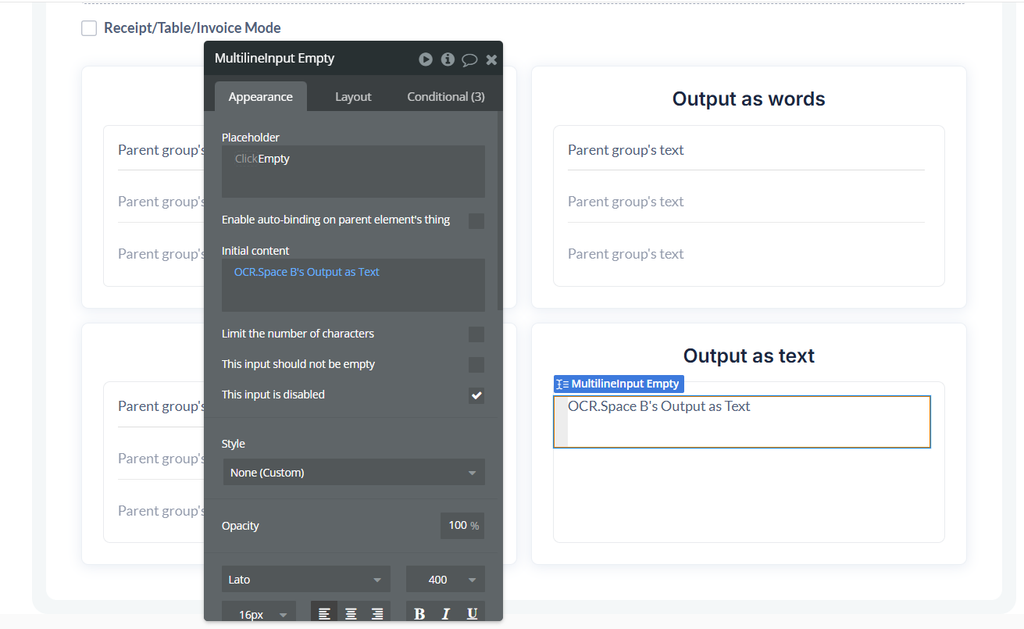The height and width of the screenshot is (629, 1024).
Task: Open the 400 font weight dropdown
Action: click(445, 578)
